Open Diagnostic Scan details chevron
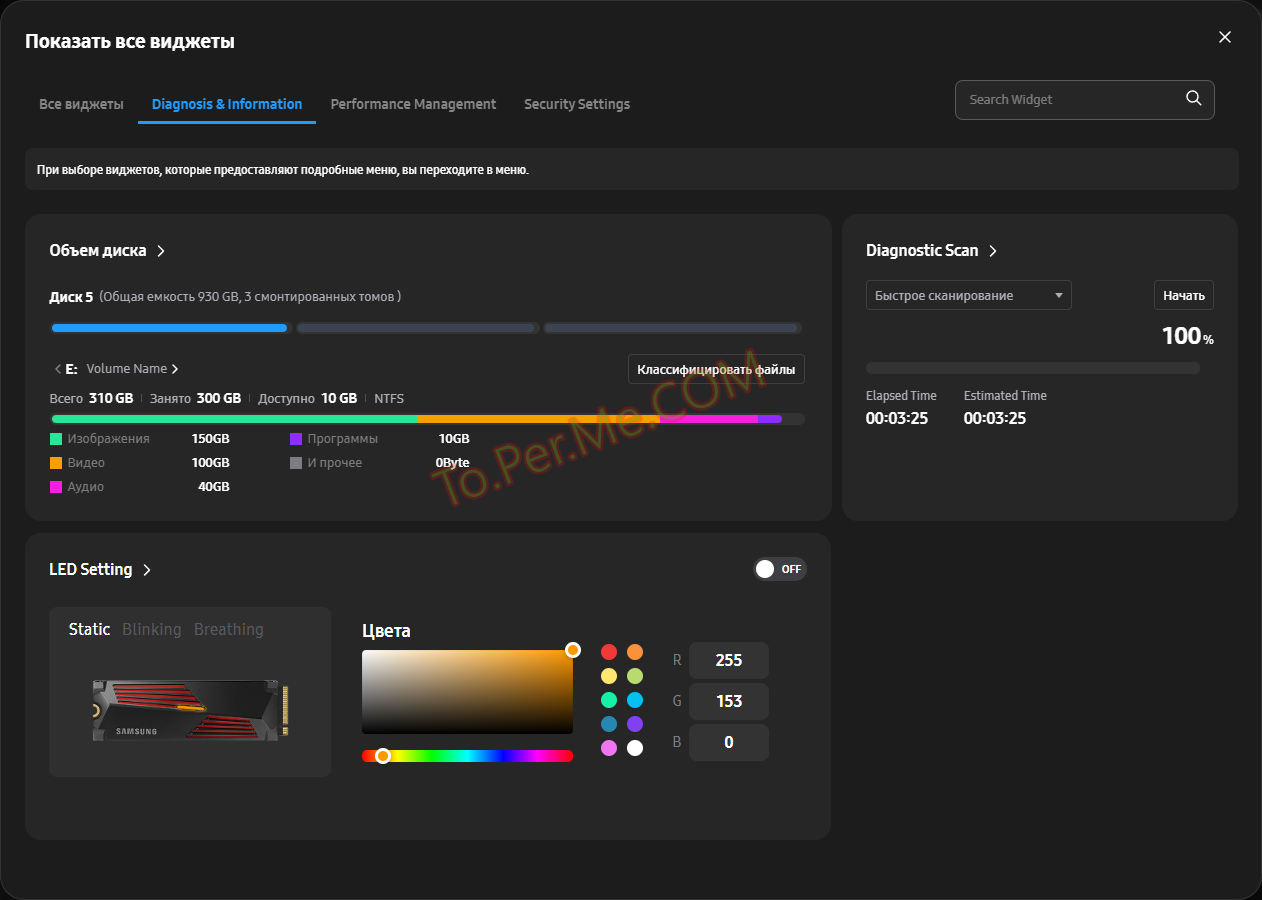Viewport: 1262px width, 900px height. [x=993, y=251]
